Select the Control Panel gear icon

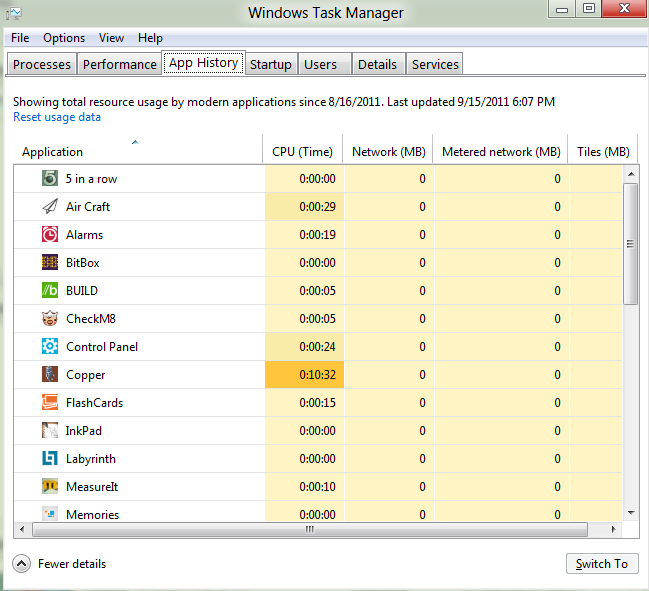pos(50,346)
